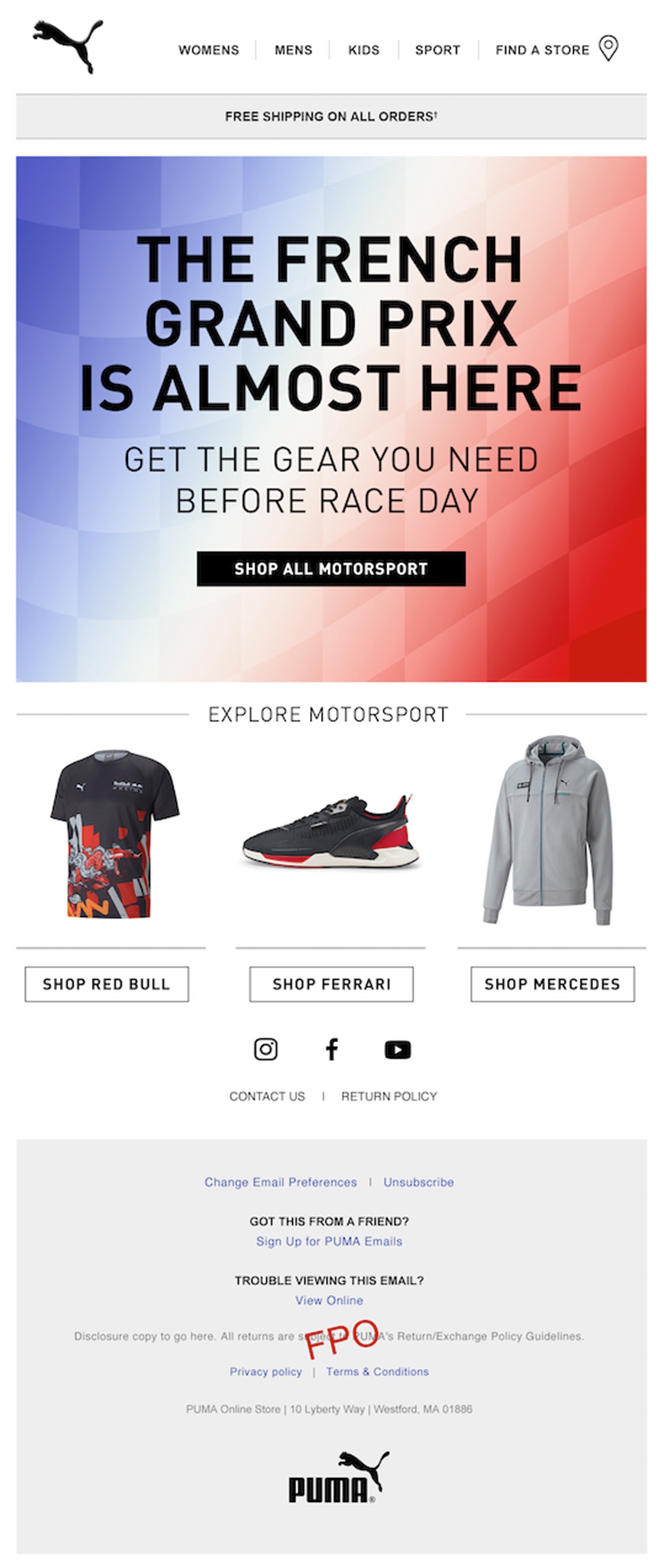Open PUMA's Facebook page icon
Viewport: 664px width, 1568px height.
pos(332,1049)
